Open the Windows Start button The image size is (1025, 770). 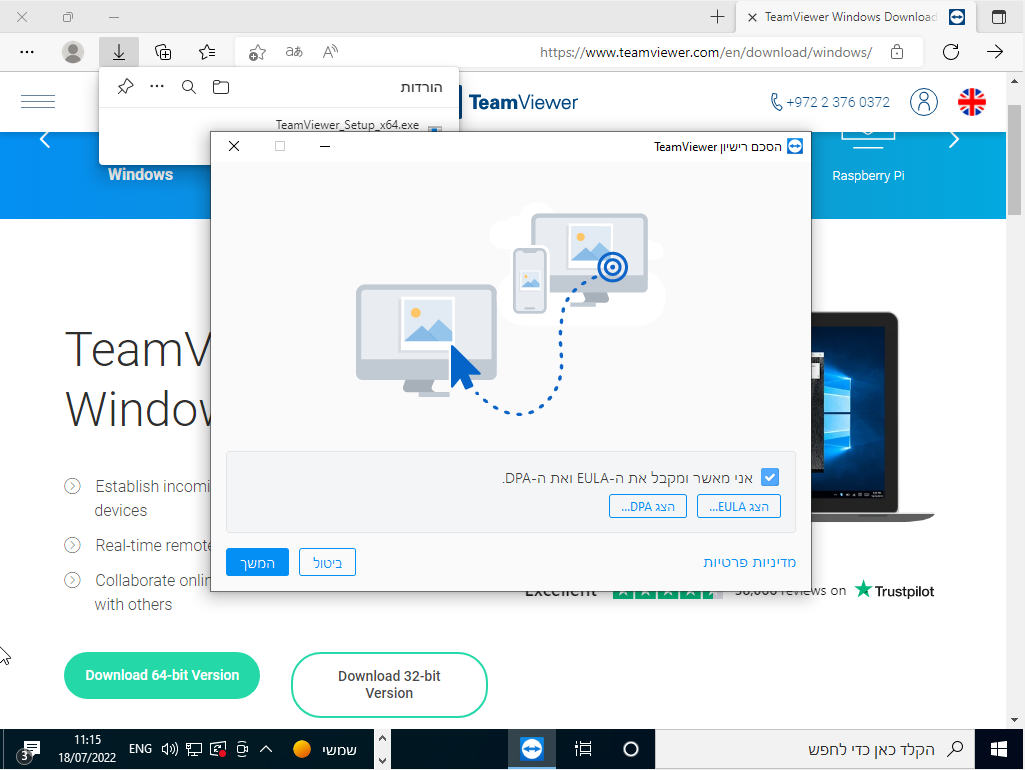click(x=999, y=749)
